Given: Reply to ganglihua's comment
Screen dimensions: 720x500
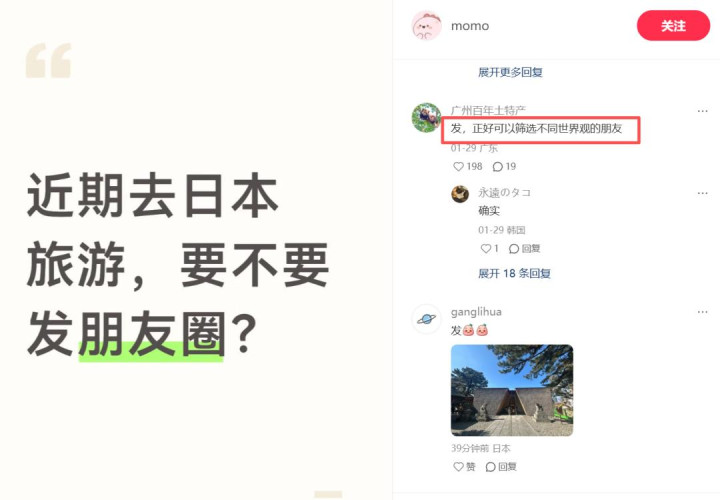Looking at the screenshot, I should [x=501, y=466].
